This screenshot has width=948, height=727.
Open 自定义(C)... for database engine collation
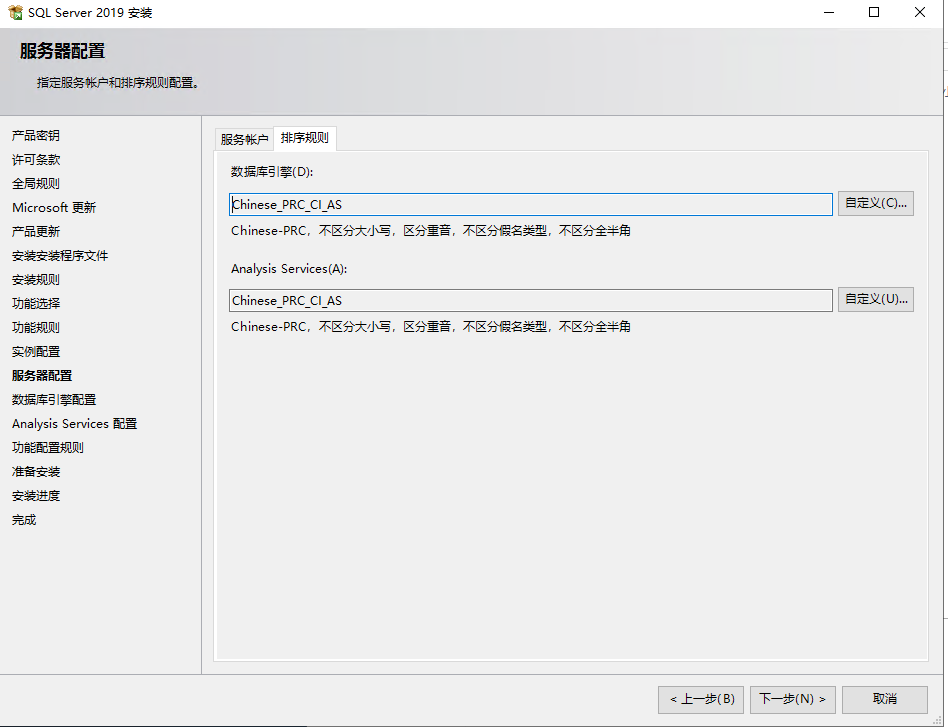click(x=875, y=203)
